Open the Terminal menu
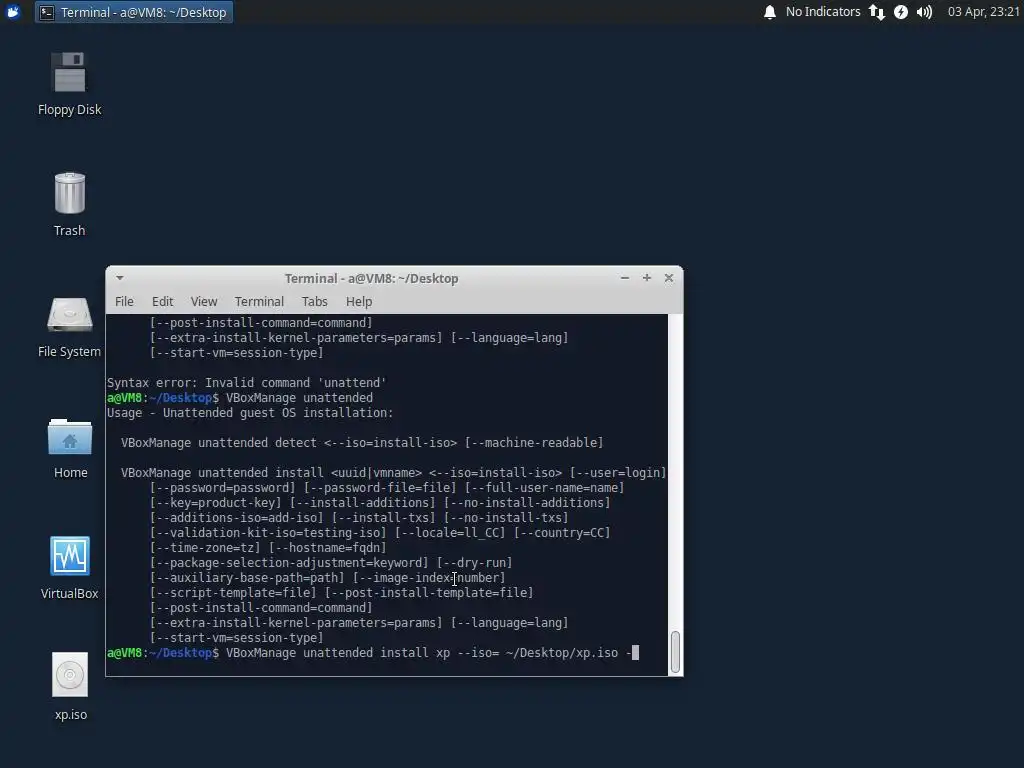The width and height of the screenshot is (1024, 768). click(259, 302)
